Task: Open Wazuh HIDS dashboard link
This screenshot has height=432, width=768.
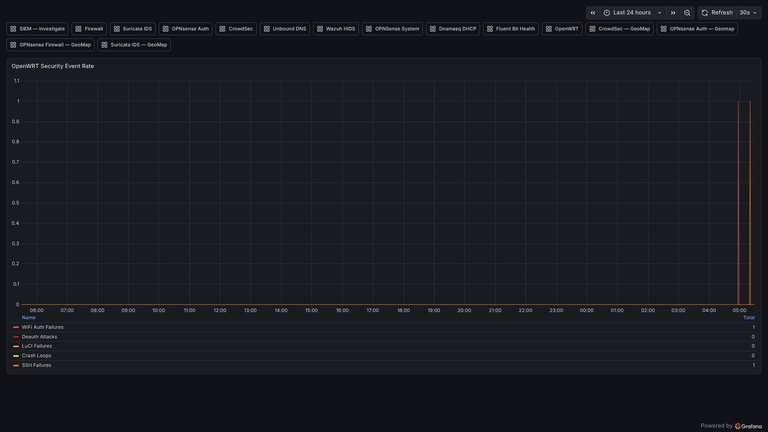Action: pyautogui.click(x=336, y=29)
